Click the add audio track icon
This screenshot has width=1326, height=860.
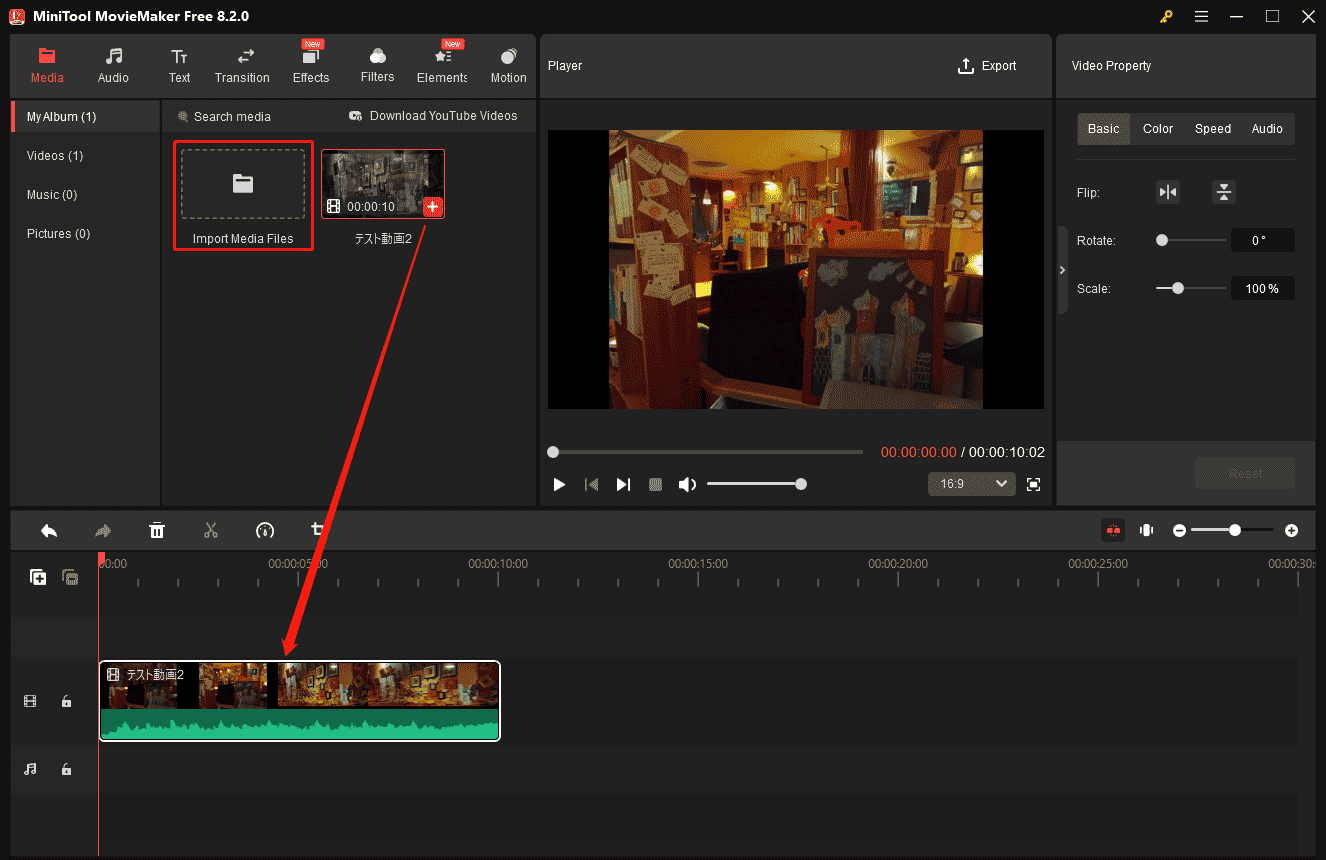point(70,577)
